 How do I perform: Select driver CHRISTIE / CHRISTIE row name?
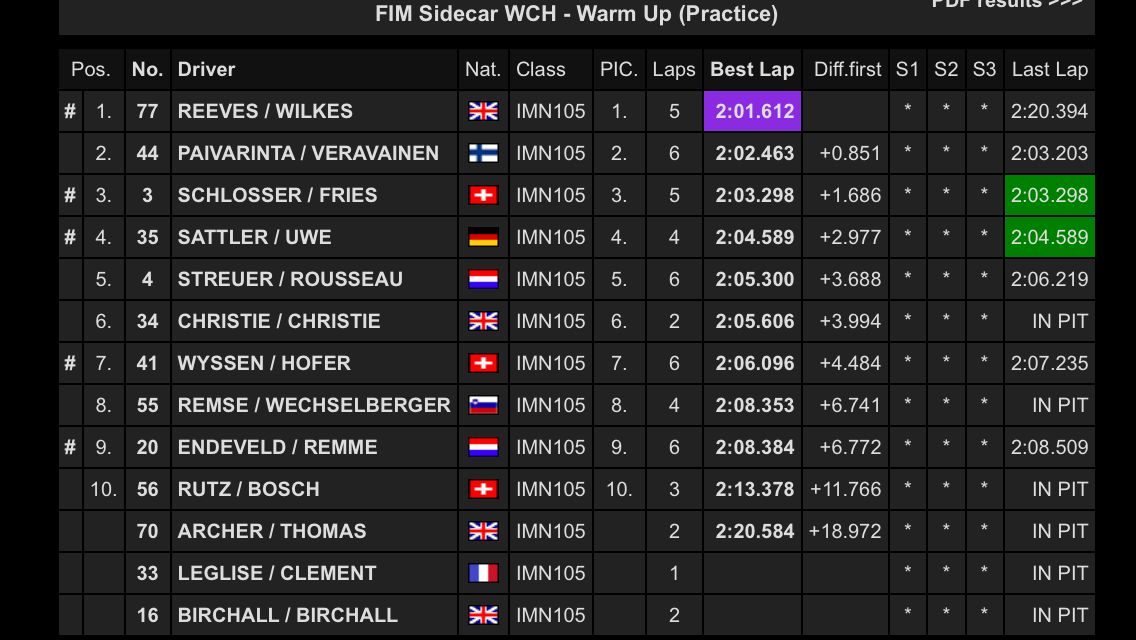pos(279,321)
